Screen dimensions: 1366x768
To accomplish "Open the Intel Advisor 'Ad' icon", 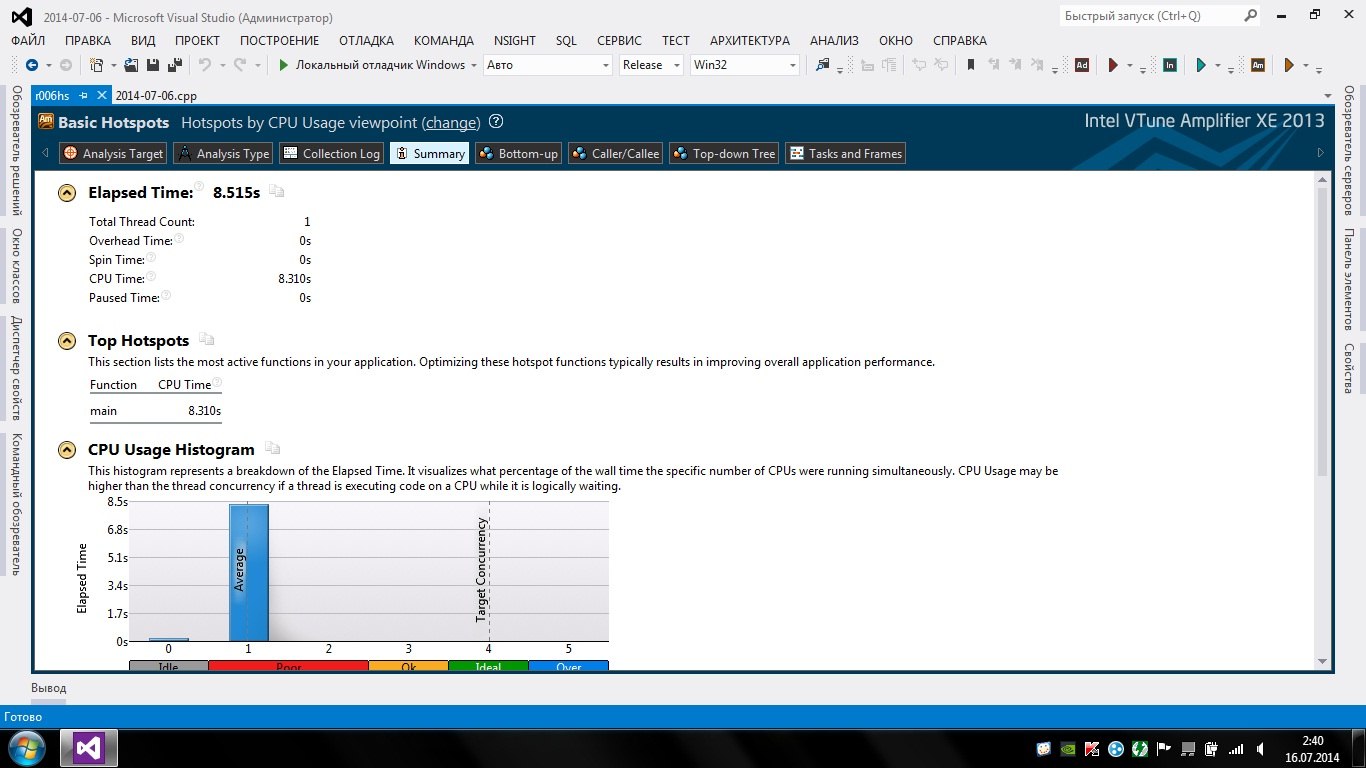I will (x=1081, y=65).
